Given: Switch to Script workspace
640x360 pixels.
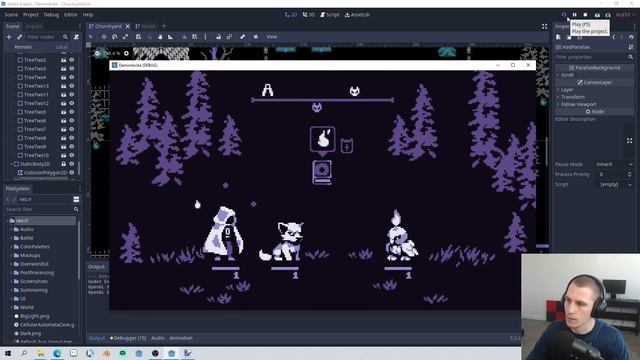Looking at the screenshot, I should [x=330, y=15].
